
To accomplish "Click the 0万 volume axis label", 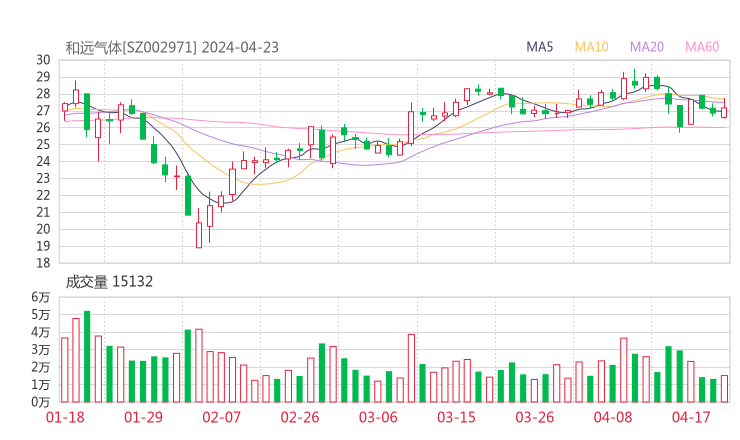I will [41, 402].
